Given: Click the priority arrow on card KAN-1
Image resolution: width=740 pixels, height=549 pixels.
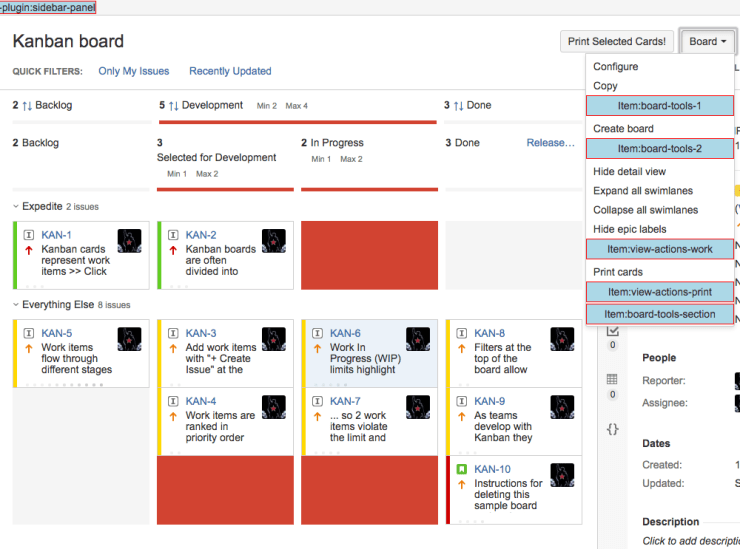Looking at the screenshot, I should coord(28,250).
